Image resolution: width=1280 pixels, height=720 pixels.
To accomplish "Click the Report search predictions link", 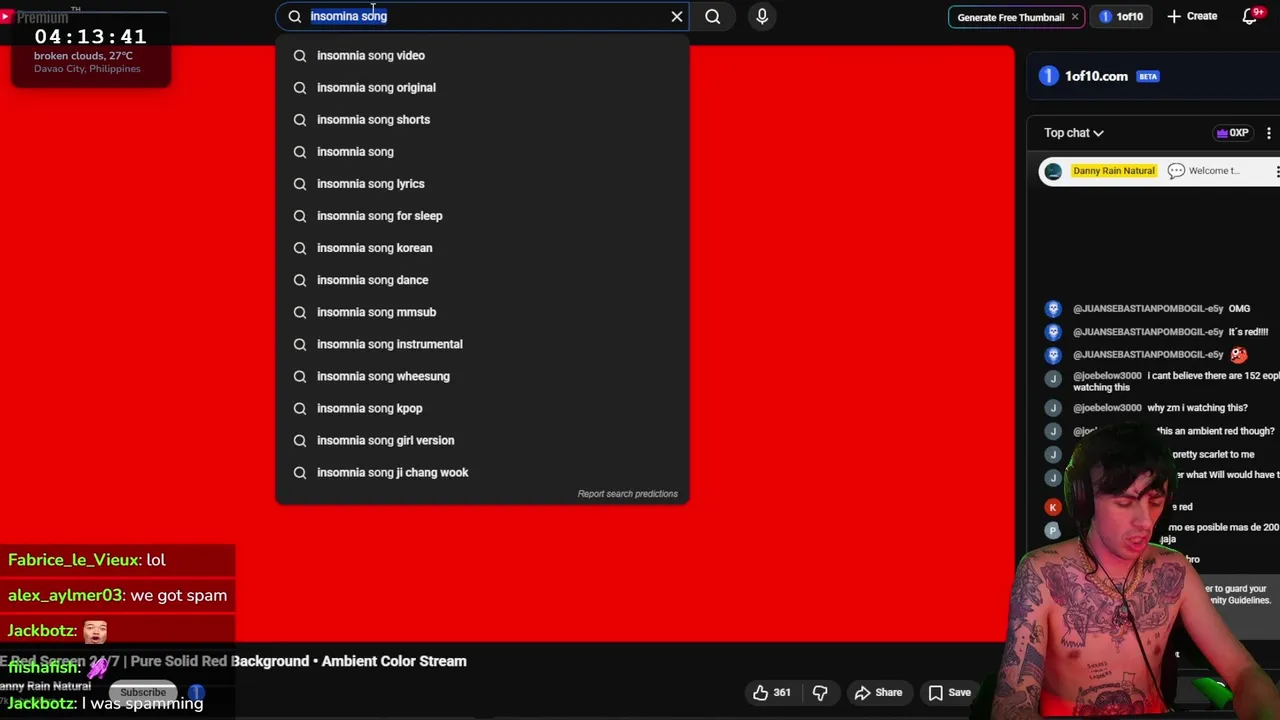I will [627, 494].
